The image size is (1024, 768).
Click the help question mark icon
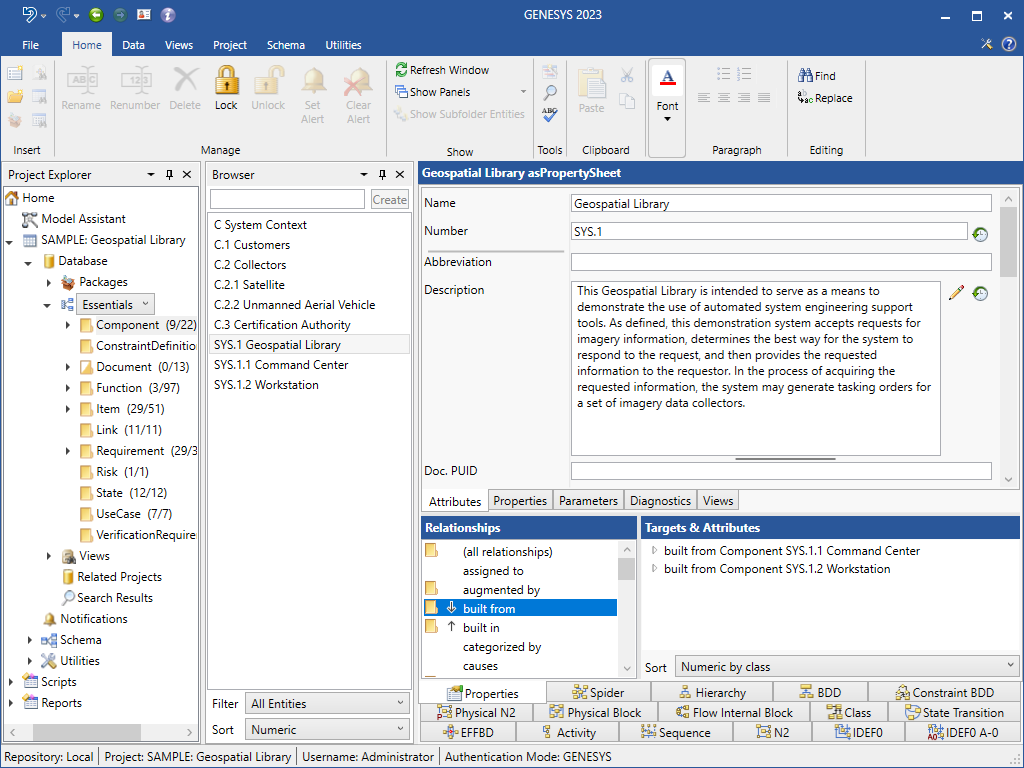(1008, 44)
